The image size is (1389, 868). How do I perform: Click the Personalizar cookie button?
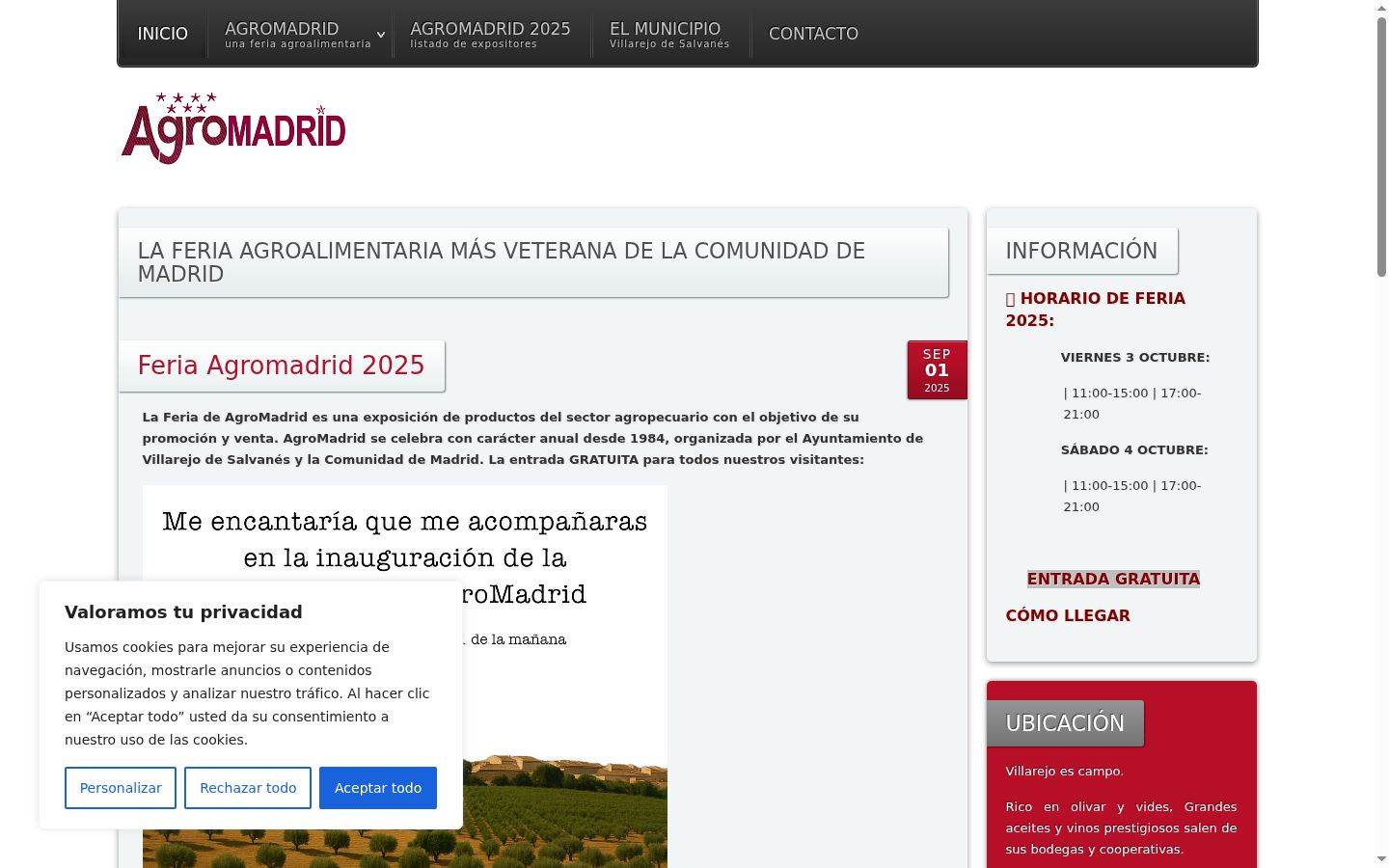point(121,788)
